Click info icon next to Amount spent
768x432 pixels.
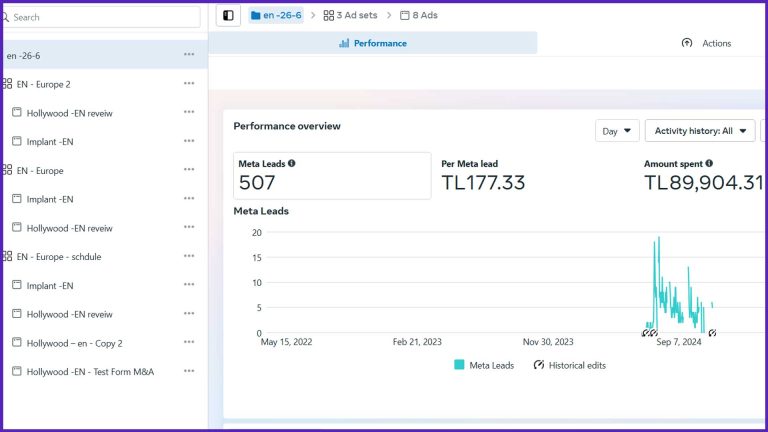coord(709,163)
